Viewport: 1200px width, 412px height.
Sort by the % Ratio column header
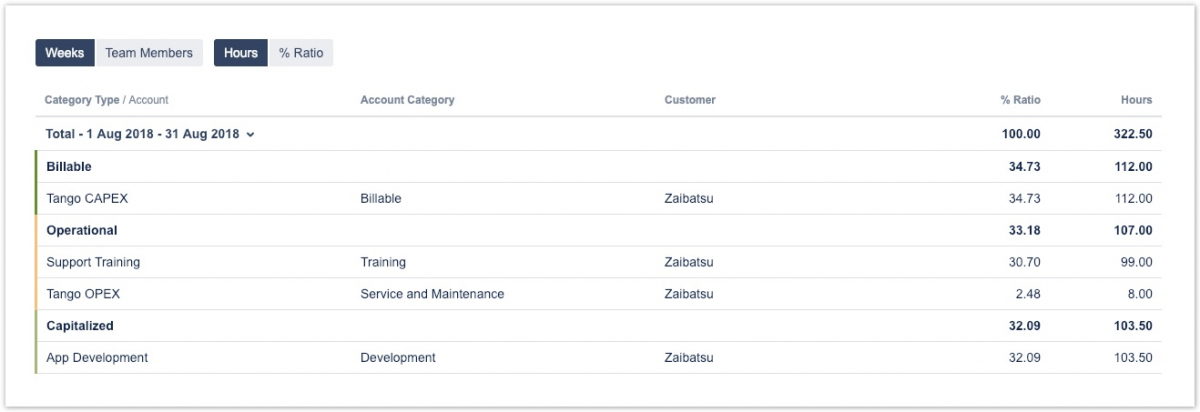point(1020,100)
